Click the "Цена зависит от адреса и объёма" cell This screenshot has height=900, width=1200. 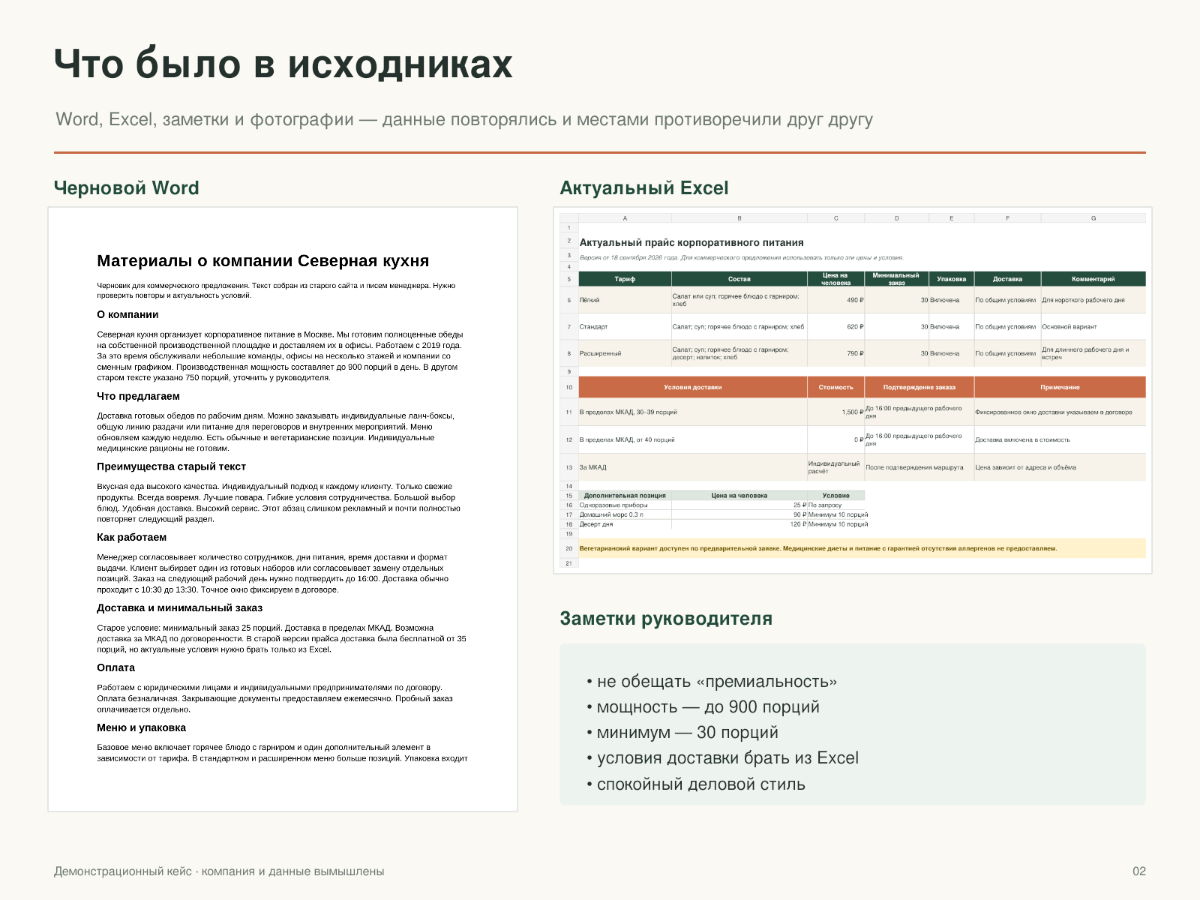1060,467
